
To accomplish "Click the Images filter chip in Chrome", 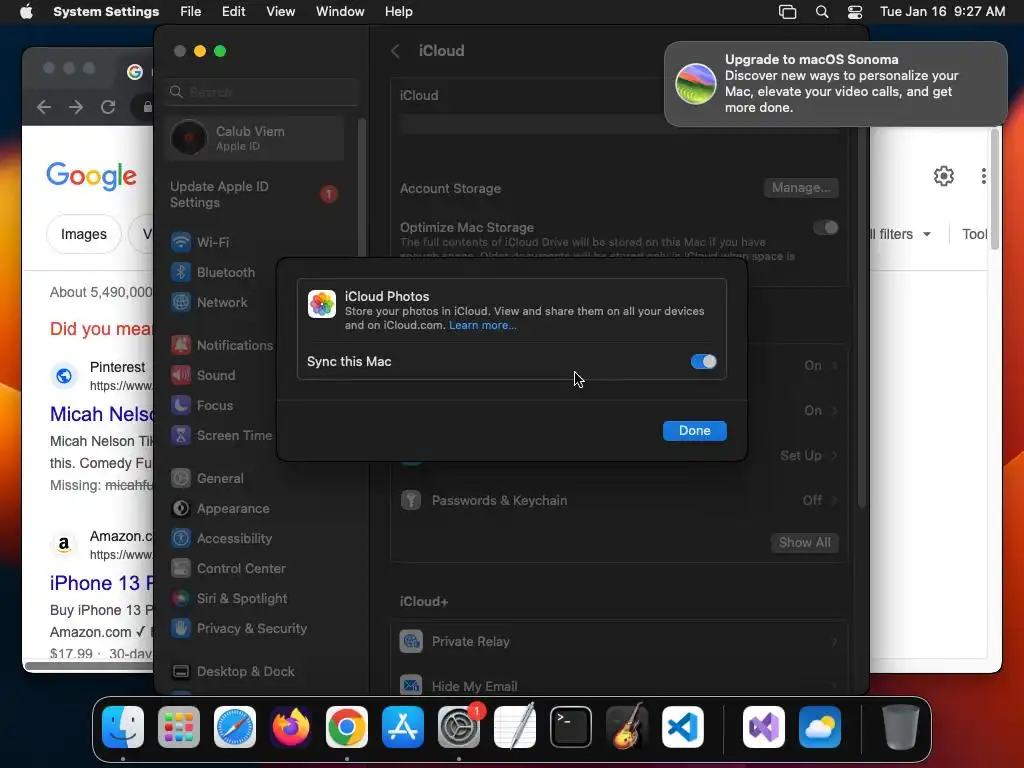I will [84, 234].
